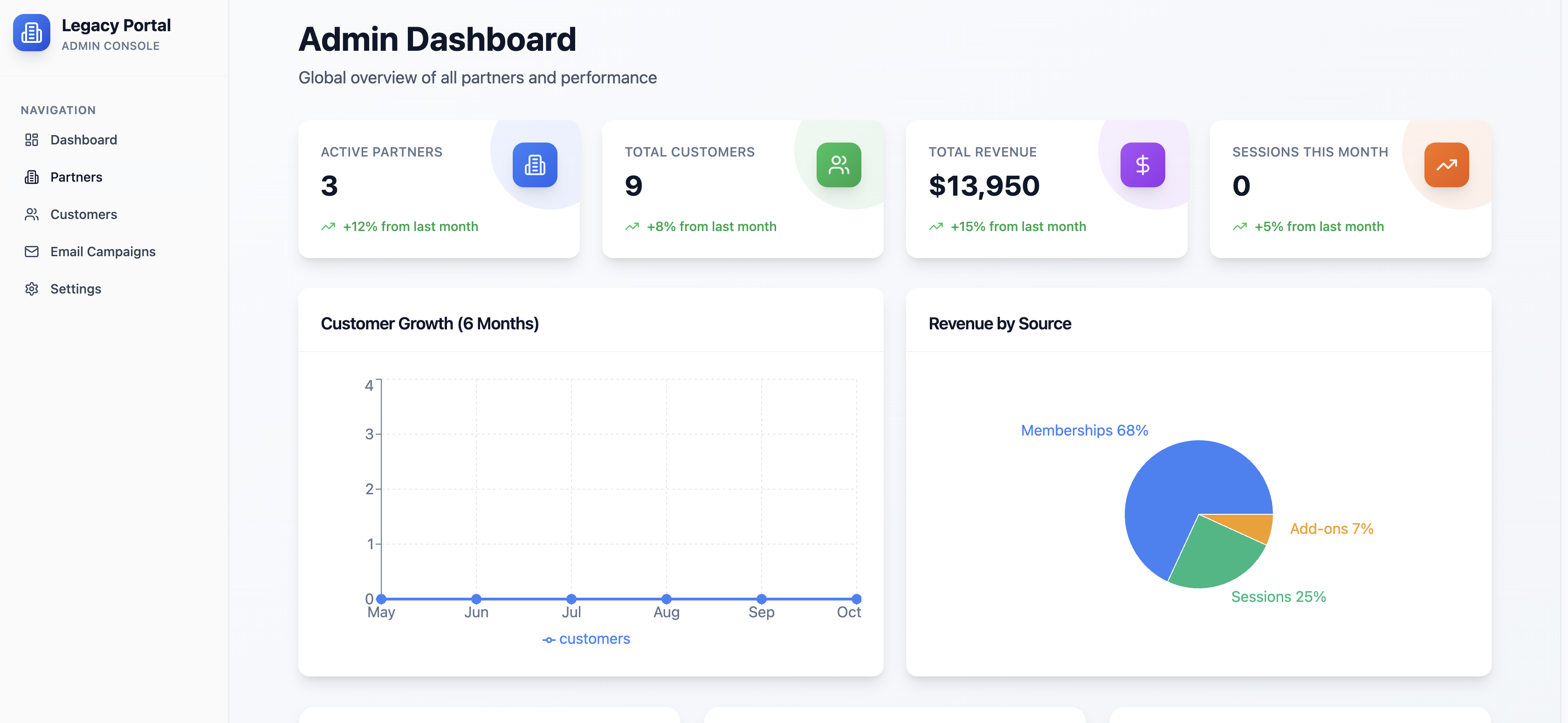
Task: Click the Settings gear icon
Action: (32, 288)
